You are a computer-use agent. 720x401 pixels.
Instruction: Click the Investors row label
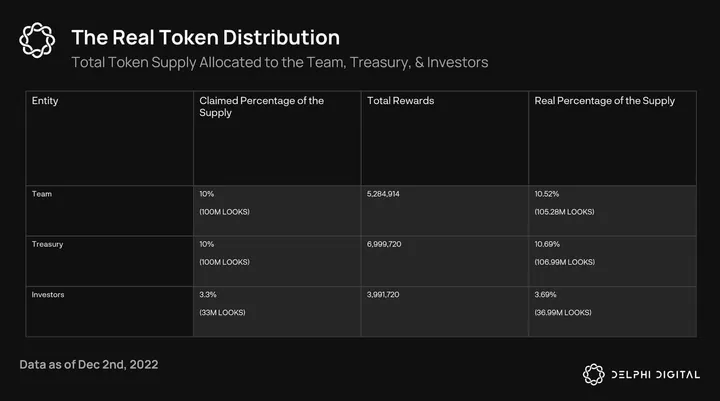pyautogui.click(x=50, y=295)
